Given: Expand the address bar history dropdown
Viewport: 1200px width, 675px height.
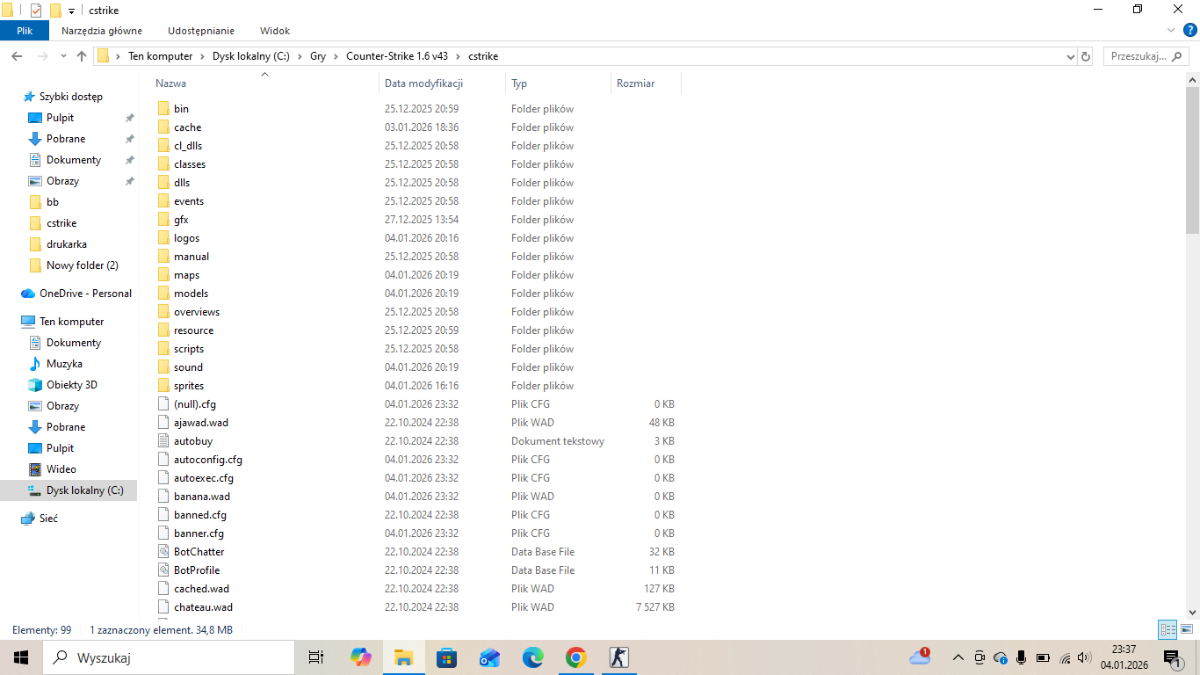Looking at the screenshot, I should coord(1069,57).
